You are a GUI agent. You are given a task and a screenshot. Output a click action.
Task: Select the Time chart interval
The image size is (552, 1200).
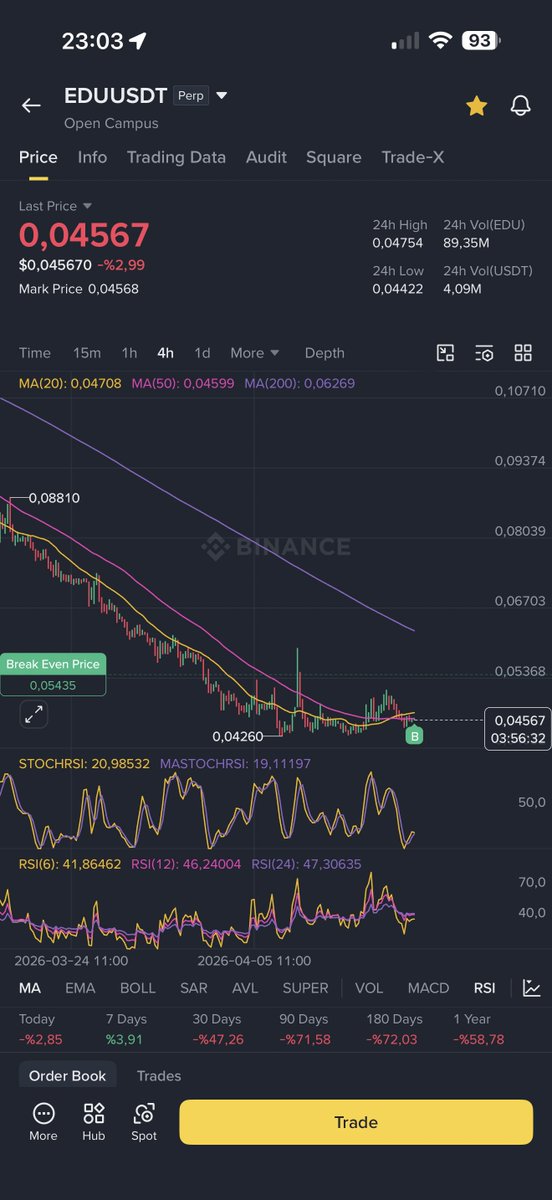(35, 353)
